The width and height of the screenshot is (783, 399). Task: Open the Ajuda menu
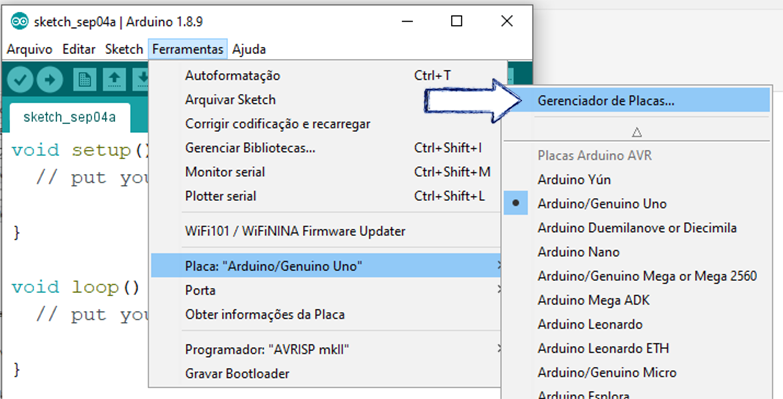point(249,49)
